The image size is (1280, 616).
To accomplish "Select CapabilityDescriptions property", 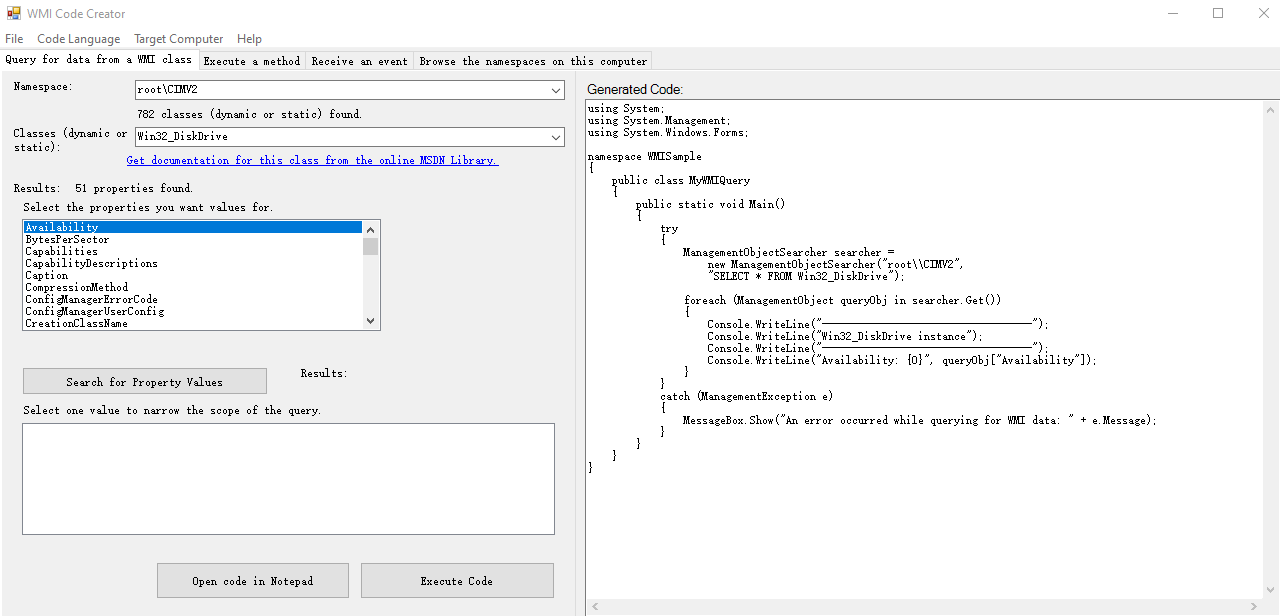I will click(x=193, y=263).
